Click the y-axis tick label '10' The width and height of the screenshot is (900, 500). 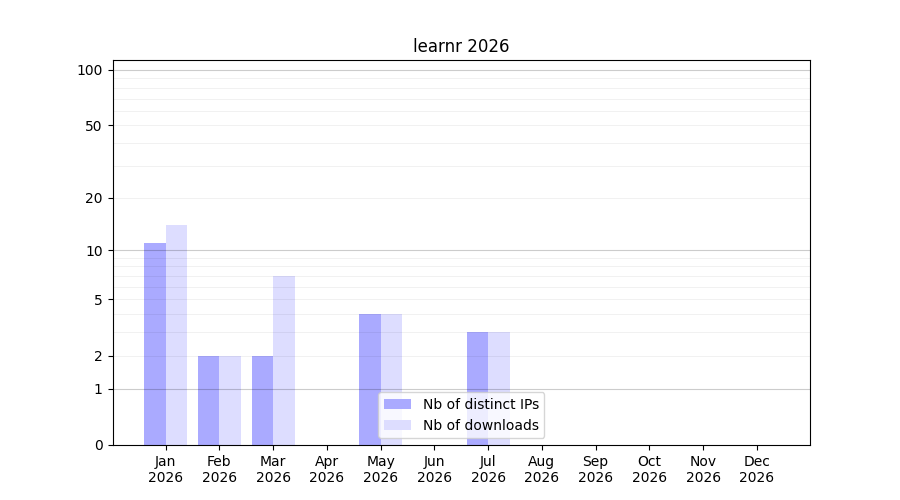[x=94, y=251]
